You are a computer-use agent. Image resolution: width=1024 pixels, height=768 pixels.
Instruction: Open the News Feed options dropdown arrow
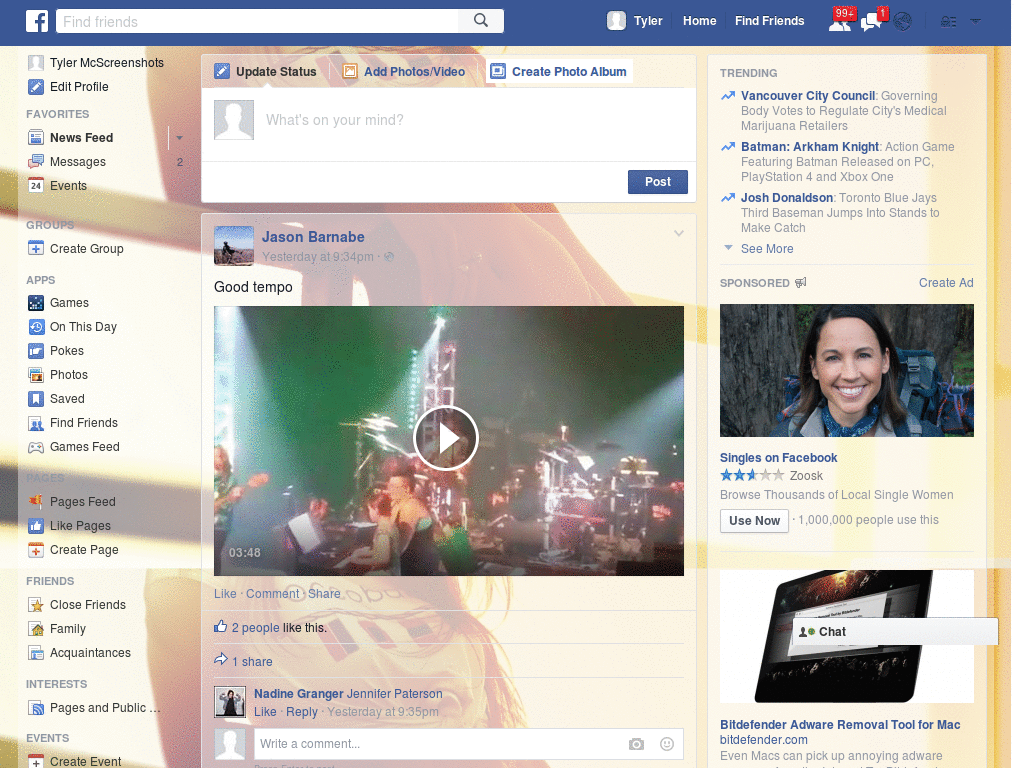click(x=179, y=138)
